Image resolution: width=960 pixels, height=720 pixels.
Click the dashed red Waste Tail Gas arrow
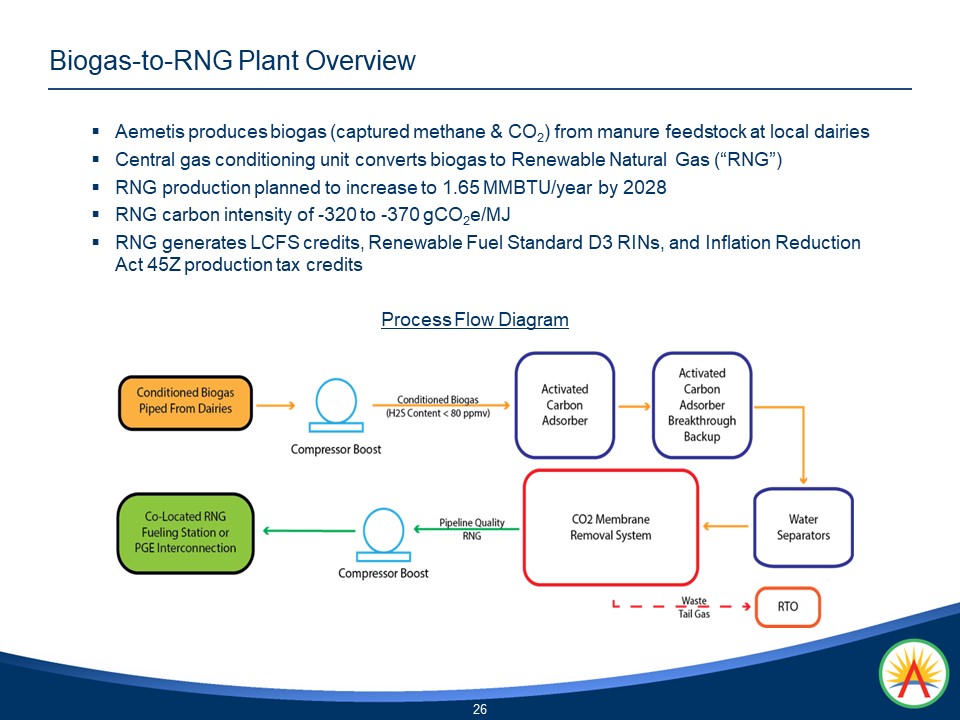tap(680, 606)
